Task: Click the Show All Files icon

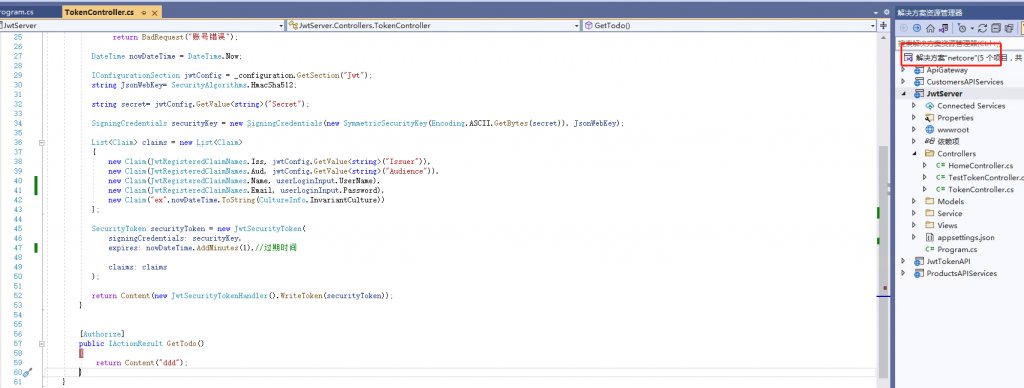Action: tap(1009, 28)
